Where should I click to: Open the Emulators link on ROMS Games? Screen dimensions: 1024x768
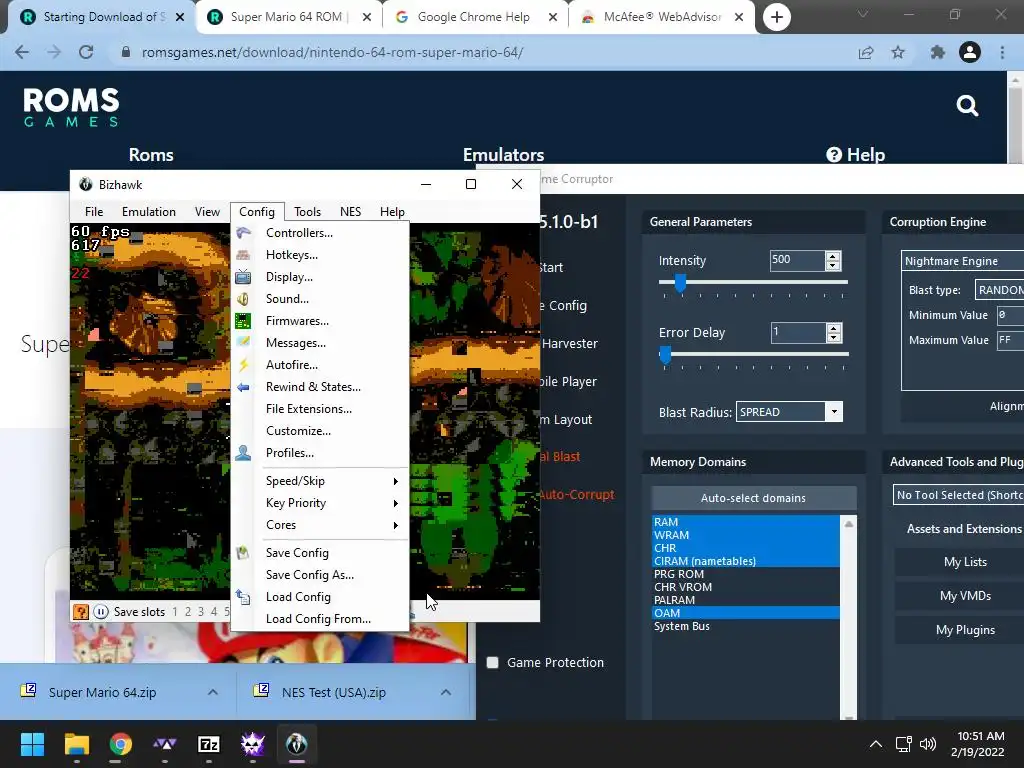[504, 155]
